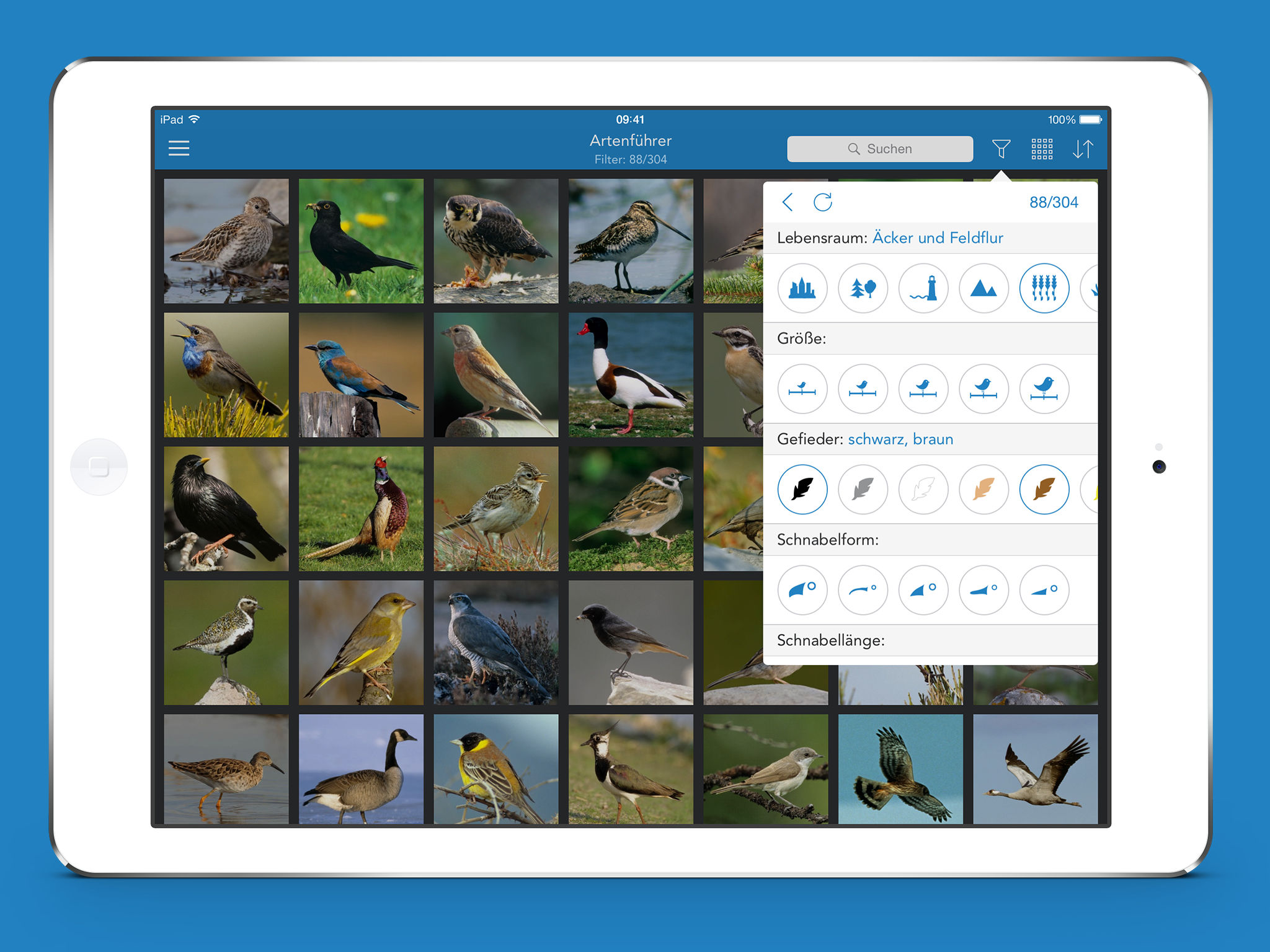Toggle off the black plumage filter
This screenshot has height=952, width=1270.
coord(802,490)
